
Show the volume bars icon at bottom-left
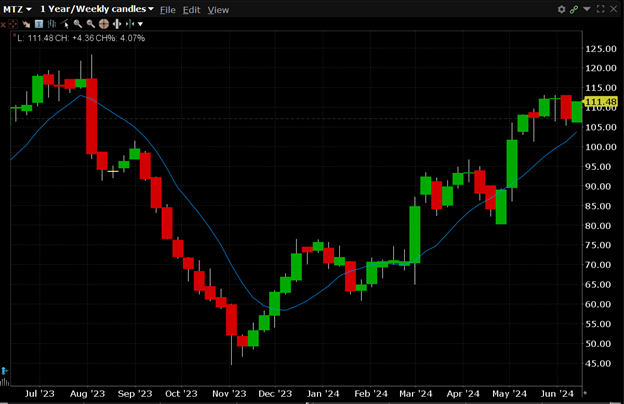click(4, 382)
